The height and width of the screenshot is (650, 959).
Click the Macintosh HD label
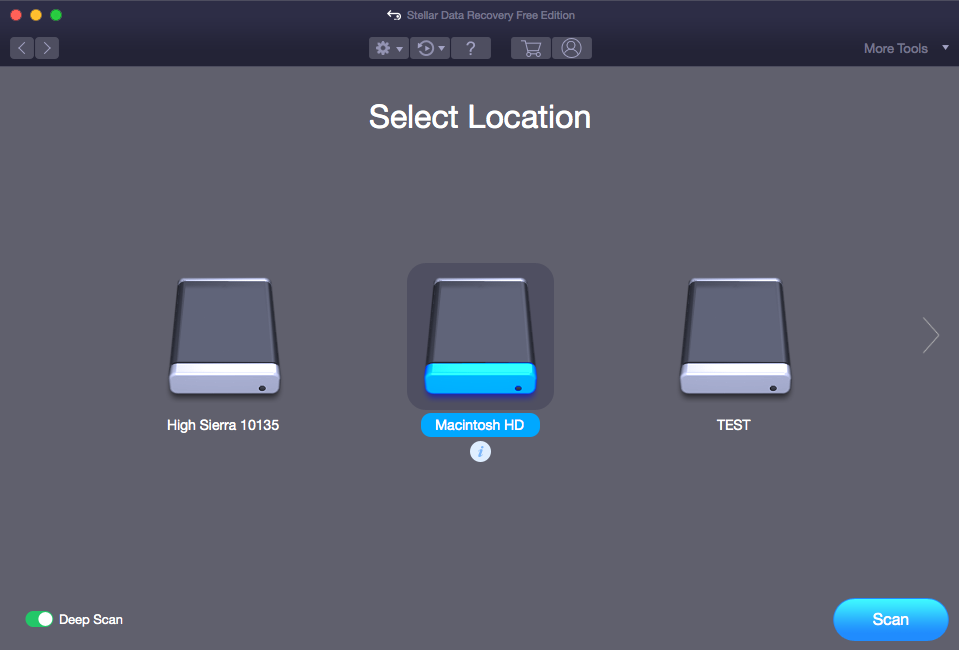480,425
